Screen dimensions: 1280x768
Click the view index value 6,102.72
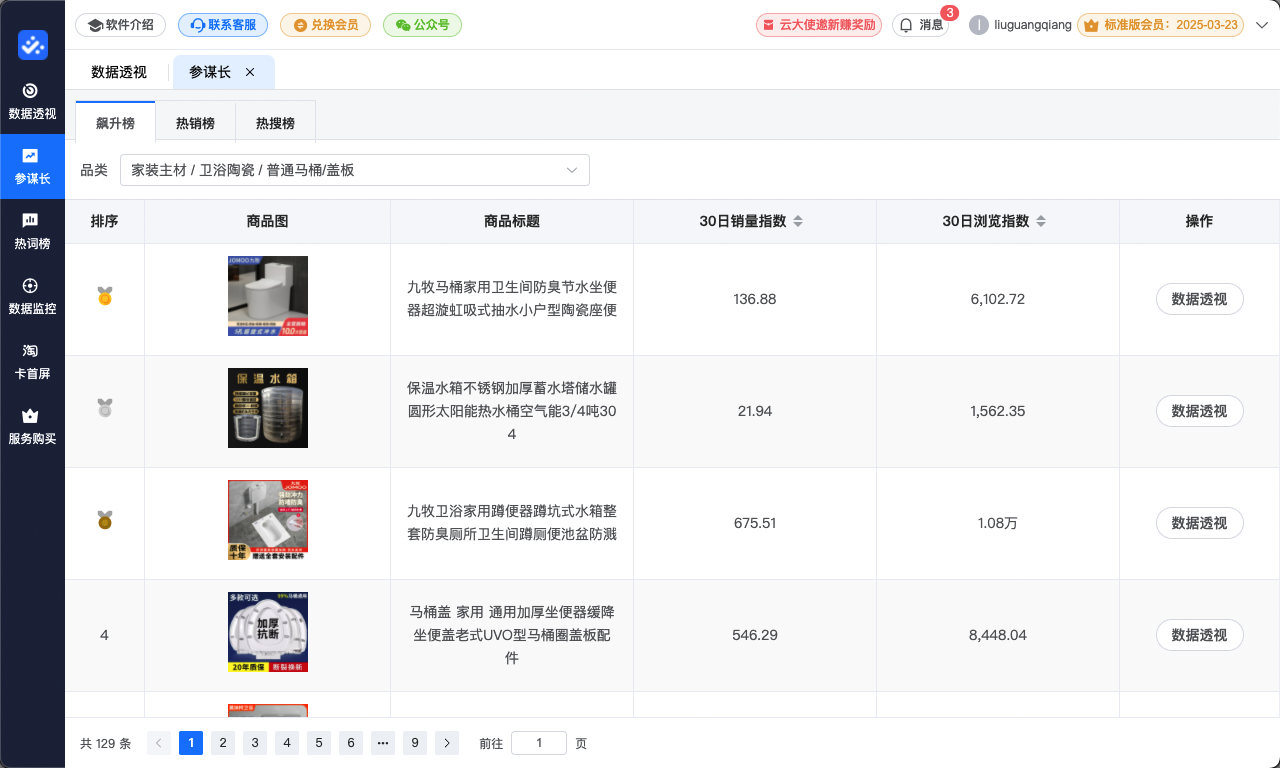998,299
